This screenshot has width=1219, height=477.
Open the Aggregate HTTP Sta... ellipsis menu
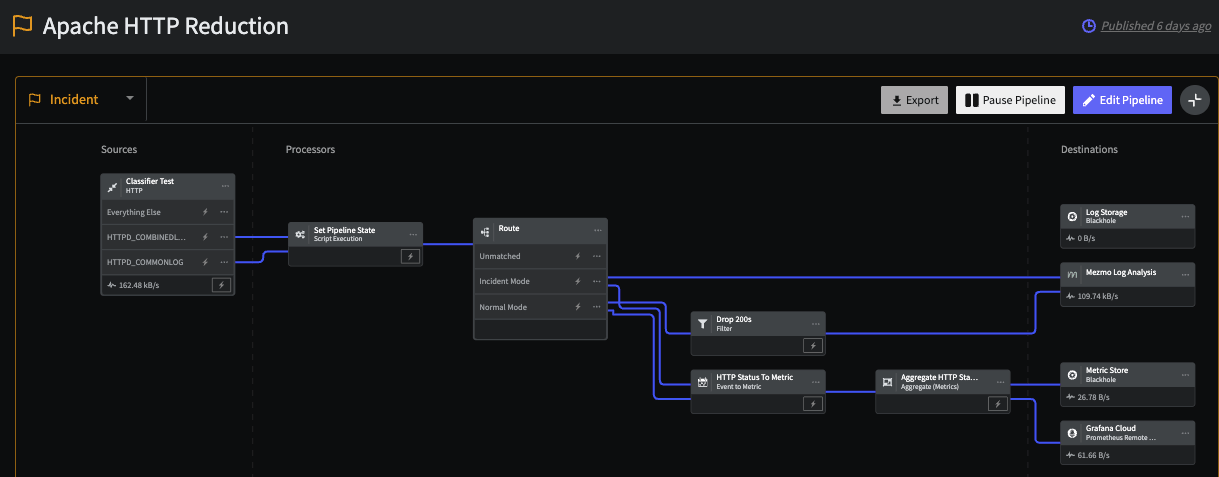click(1001, 382)
